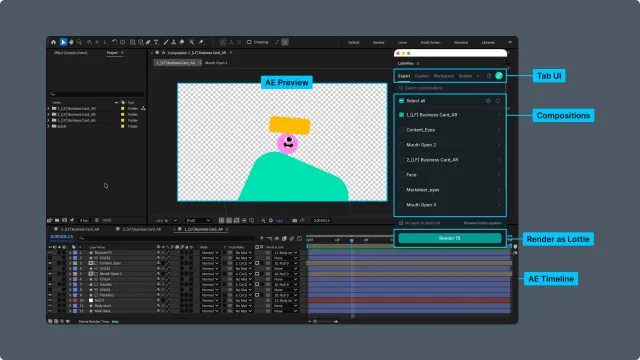The image size is (640, 360).
Task: Select the Roto Brush tool
Action: [x=192, y=42]
